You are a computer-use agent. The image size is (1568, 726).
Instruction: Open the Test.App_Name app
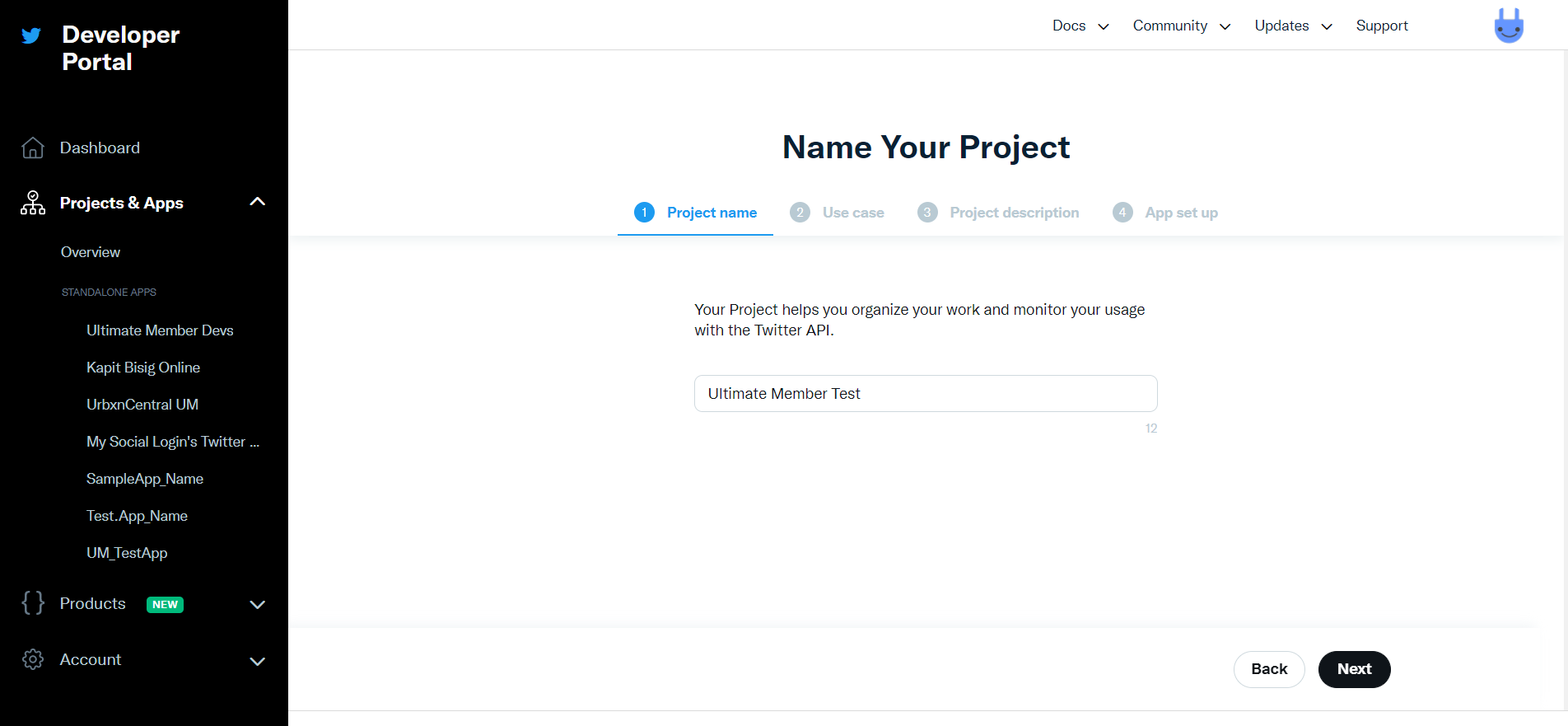137,516
